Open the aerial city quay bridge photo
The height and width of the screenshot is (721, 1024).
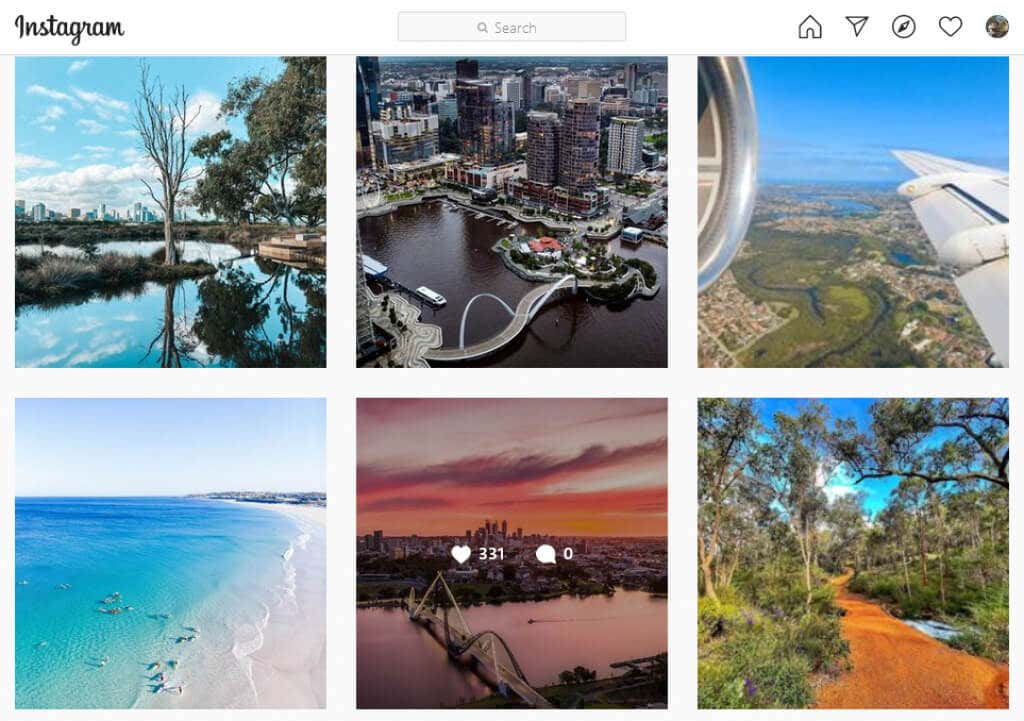[x=512, y=212]
